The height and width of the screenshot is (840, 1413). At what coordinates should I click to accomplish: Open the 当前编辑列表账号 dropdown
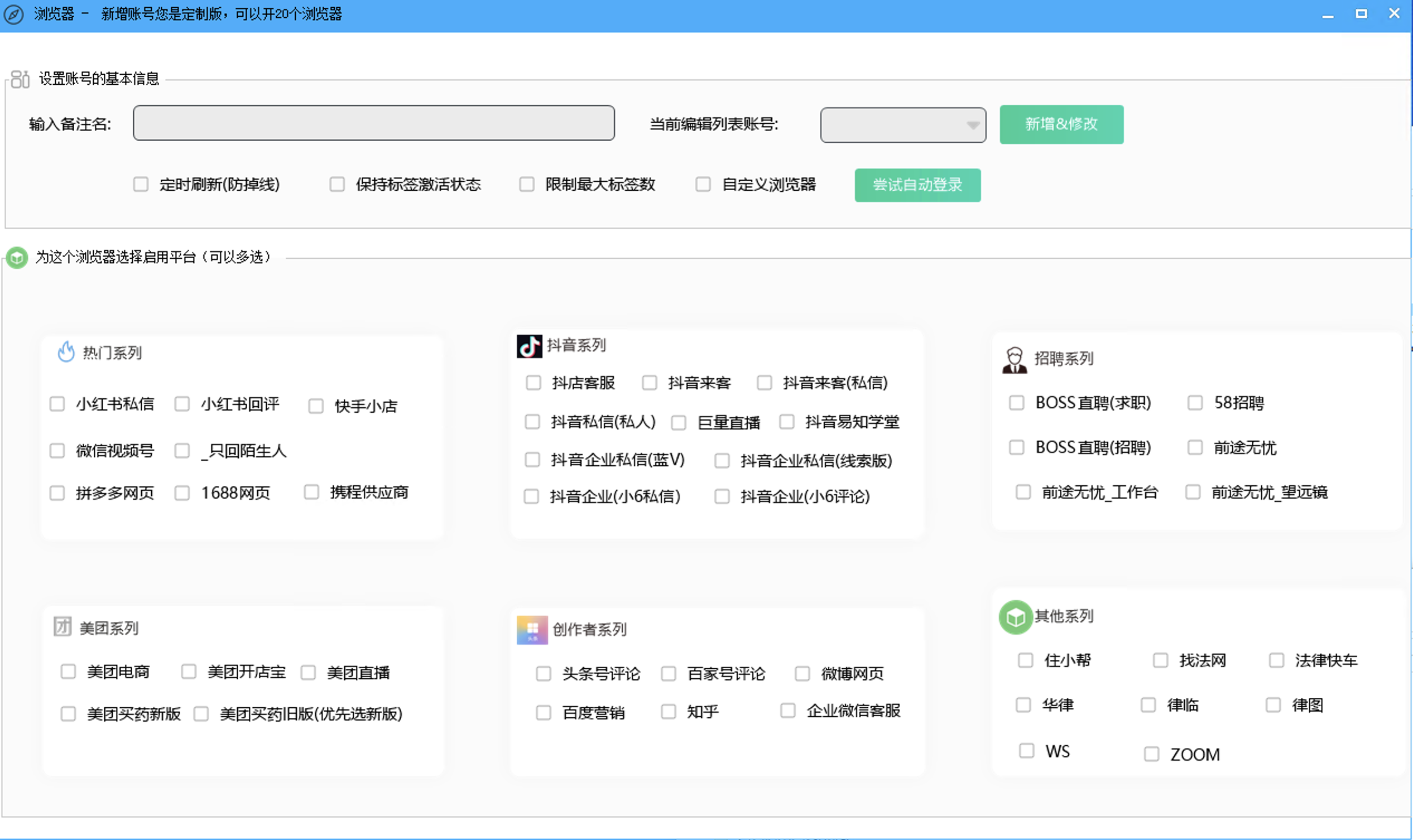point(903,125)
